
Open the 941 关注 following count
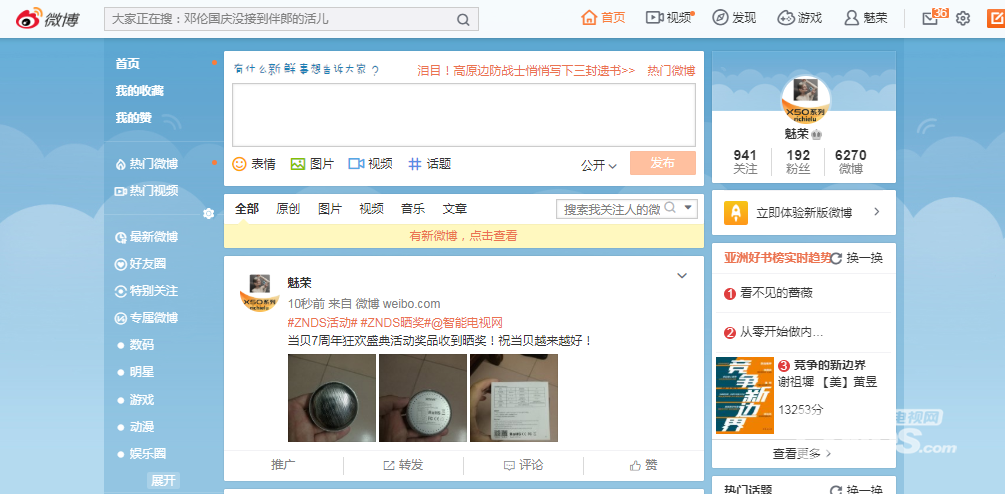[x=745, y=161]
